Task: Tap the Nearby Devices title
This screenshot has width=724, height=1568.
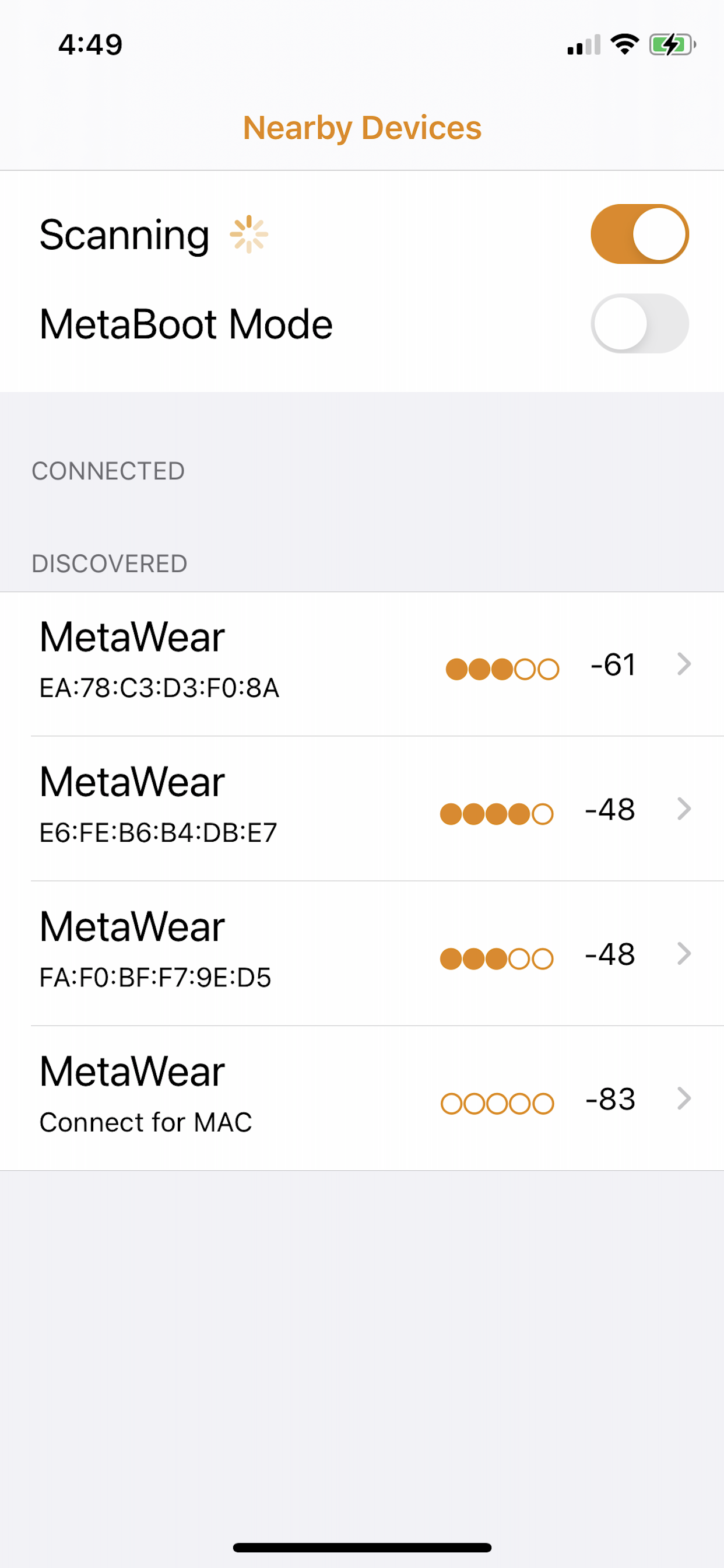Action: click(362, 128)
